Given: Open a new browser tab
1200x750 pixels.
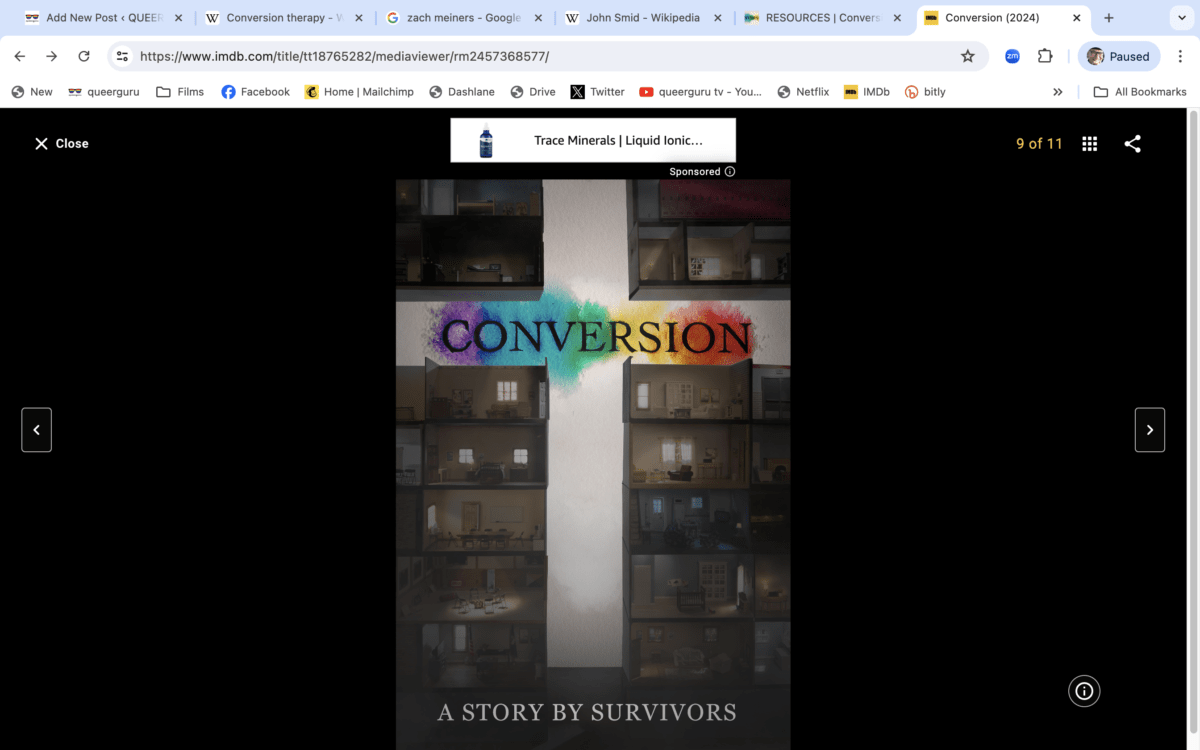Looking at the screenshot, I should 1109,18.
